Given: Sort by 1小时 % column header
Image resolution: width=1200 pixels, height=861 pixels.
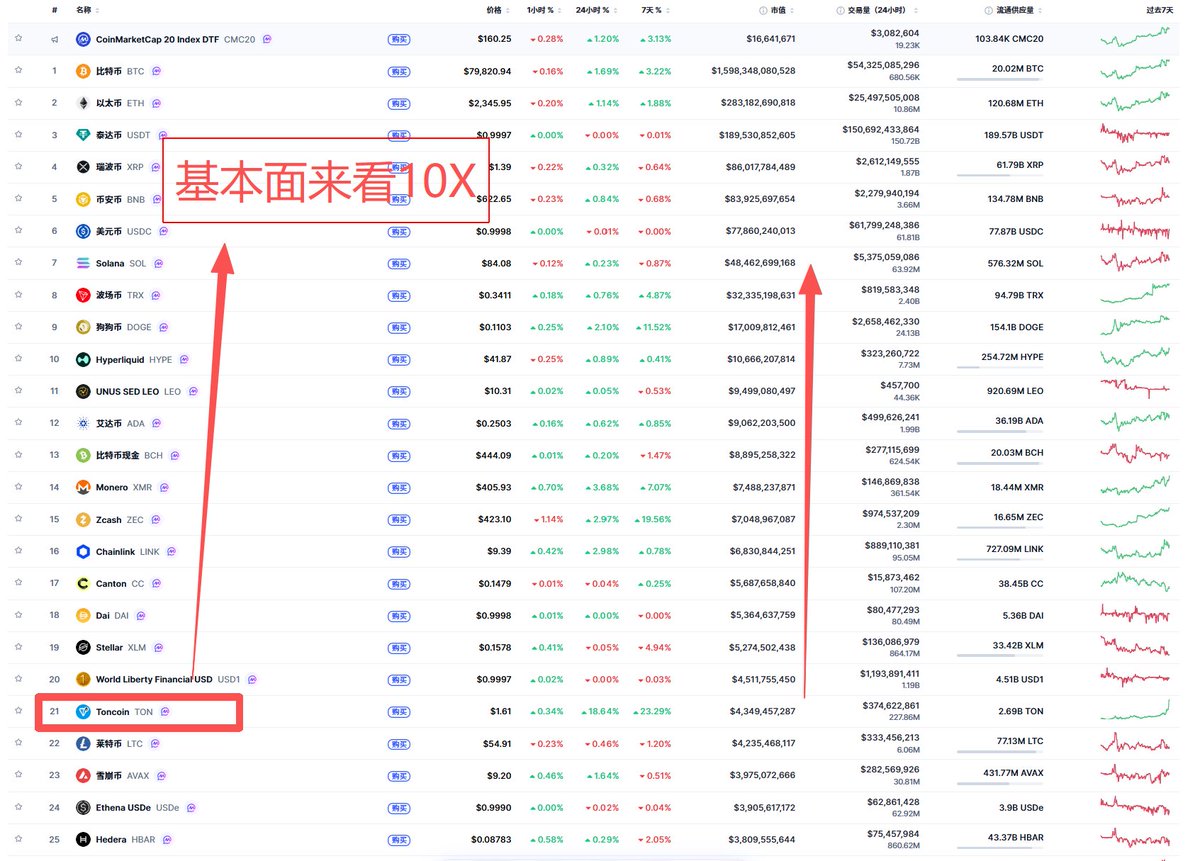Looking at the screenshot, I should click(x=544, y=10).
